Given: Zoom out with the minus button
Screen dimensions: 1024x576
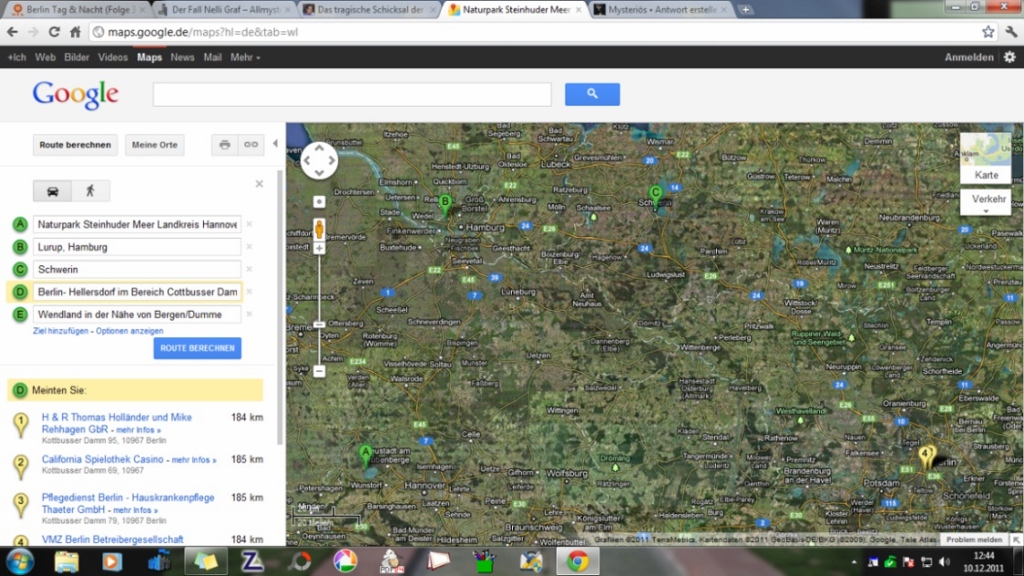Looking at the screenshot, I should pyautogui.click(x=319, y=371).
